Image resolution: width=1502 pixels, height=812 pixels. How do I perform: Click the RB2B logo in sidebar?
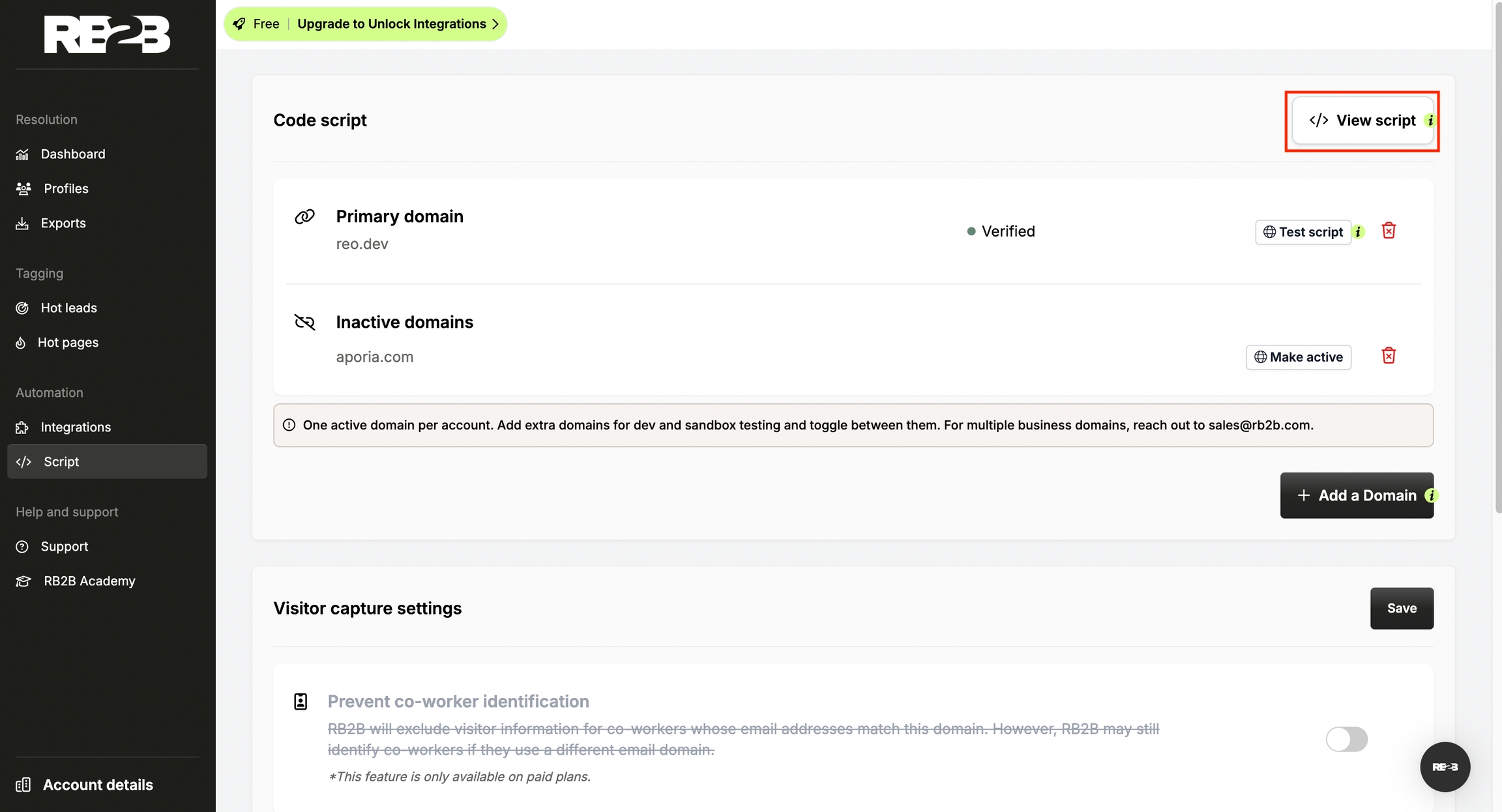click(x=107, y=34)
